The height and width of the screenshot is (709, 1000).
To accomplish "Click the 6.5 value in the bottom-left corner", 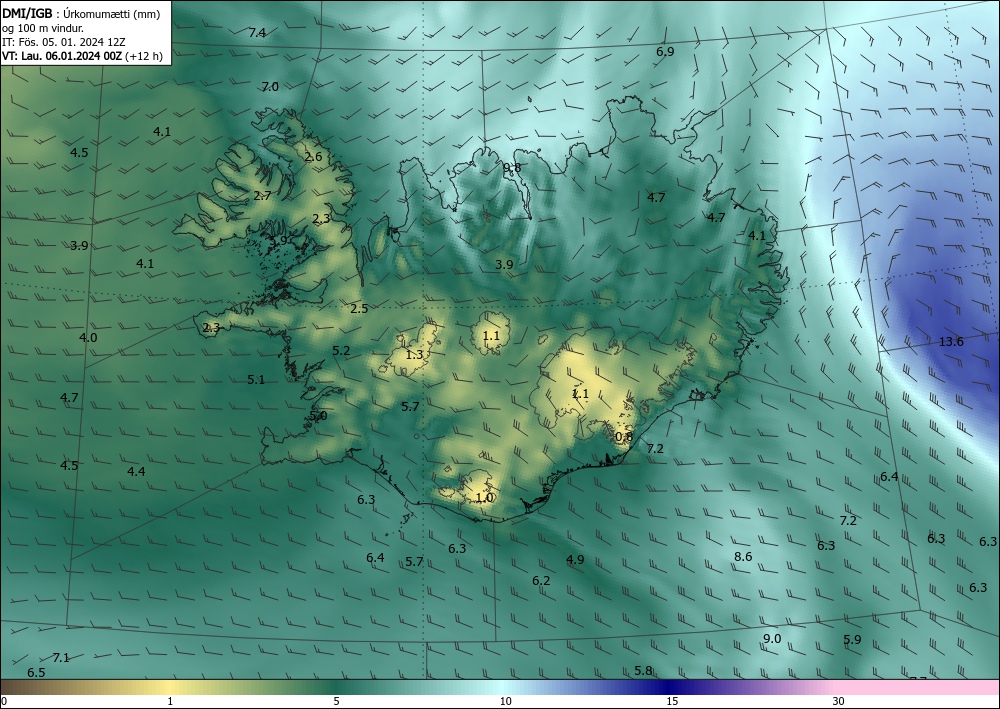I will (x=36, y=673).
